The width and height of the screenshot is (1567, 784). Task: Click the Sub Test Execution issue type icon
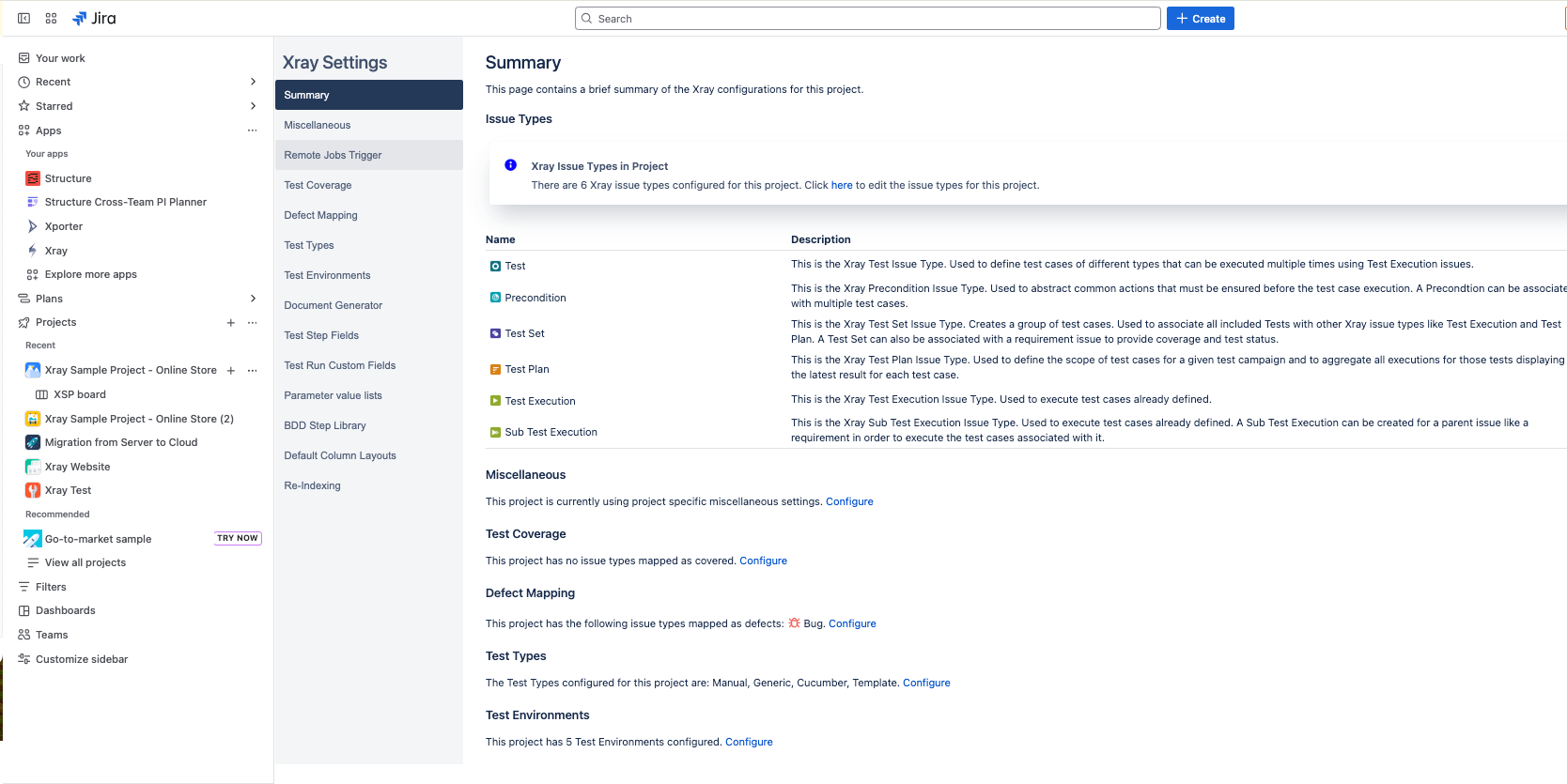tap(495, 432)
